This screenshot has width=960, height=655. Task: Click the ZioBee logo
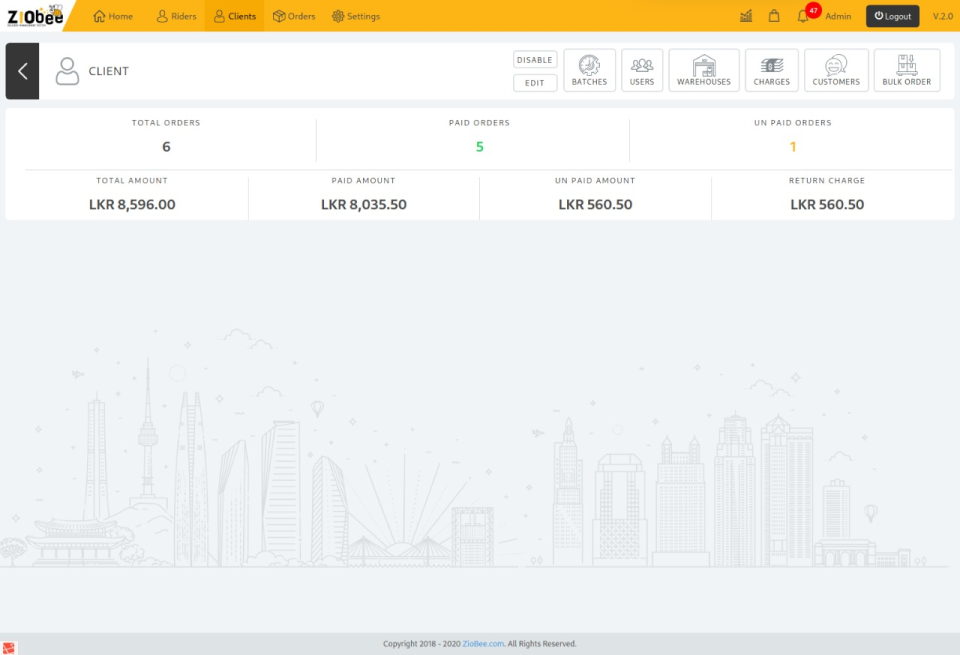(33, 14)
